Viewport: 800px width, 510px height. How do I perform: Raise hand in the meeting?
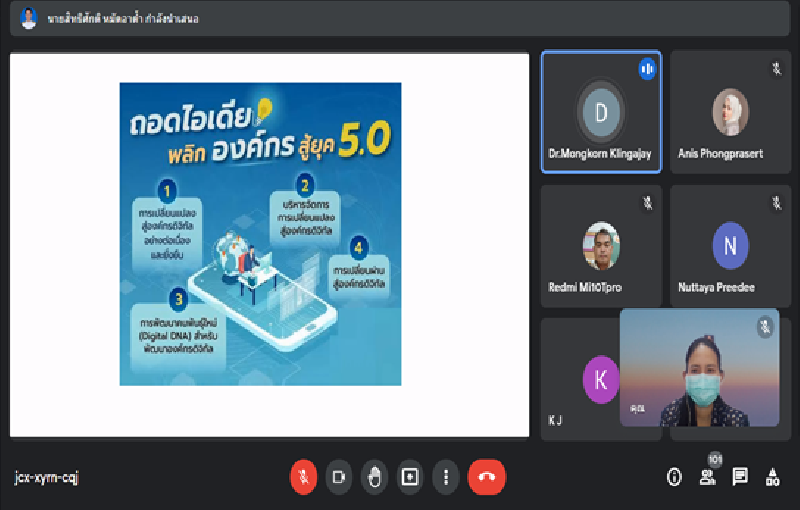click(x=374, y=477)
